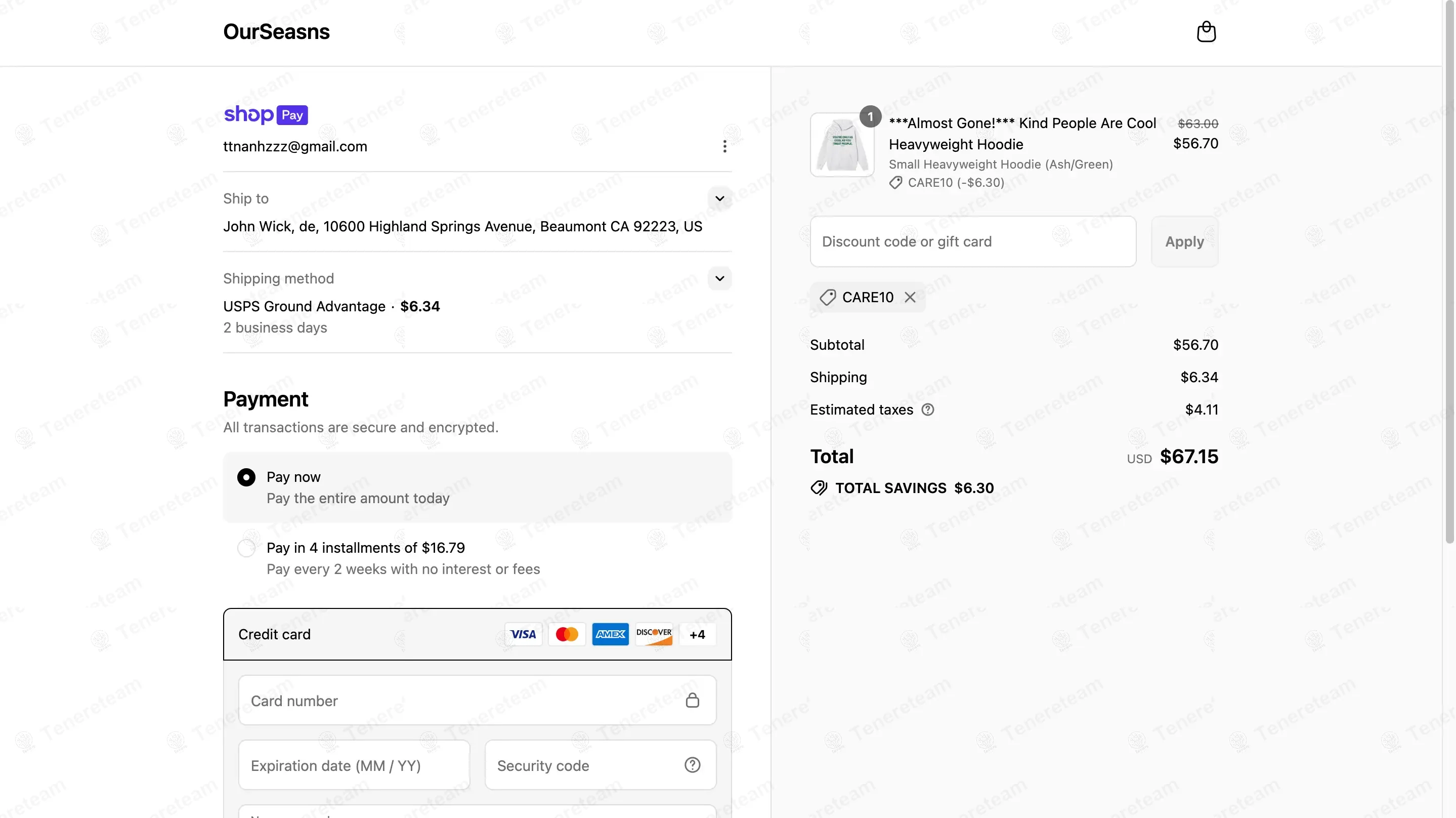
Task: Click the hoodie product thumbnail
Action: 842,145
